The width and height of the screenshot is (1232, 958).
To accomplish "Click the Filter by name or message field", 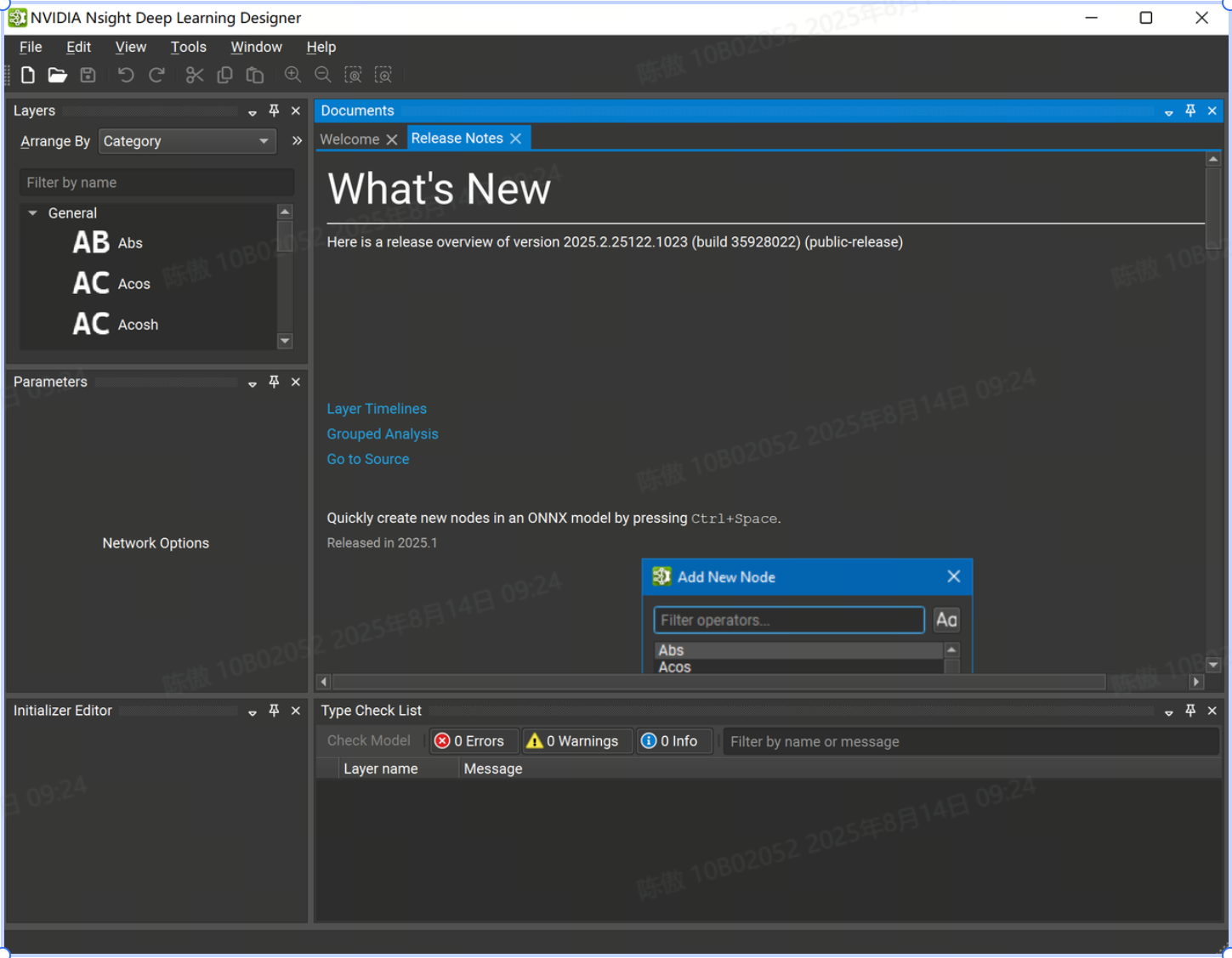I will (x=971, y=741).
